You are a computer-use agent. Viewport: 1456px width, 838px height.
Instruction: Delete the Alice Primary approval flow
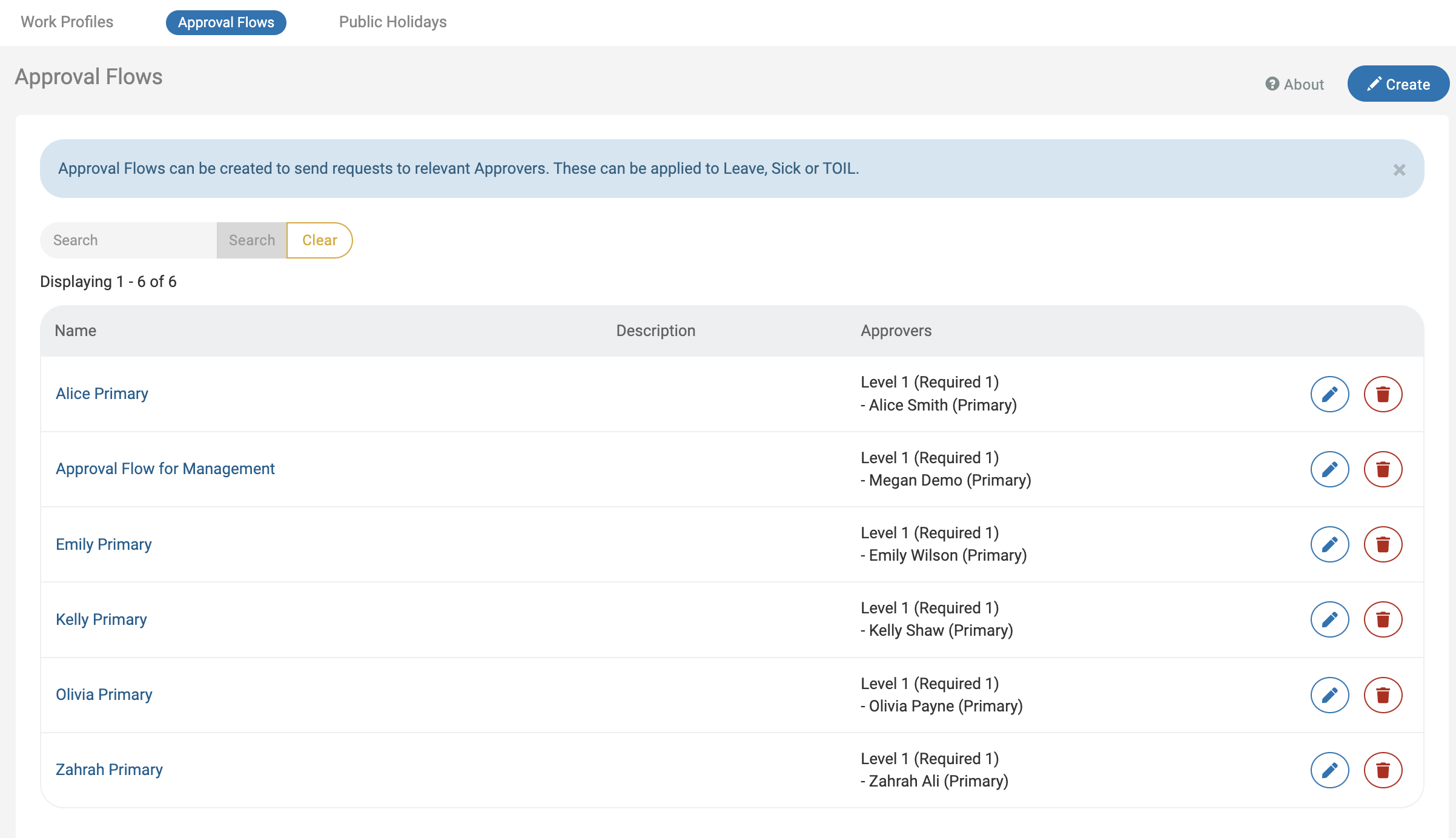[1383, 394]
